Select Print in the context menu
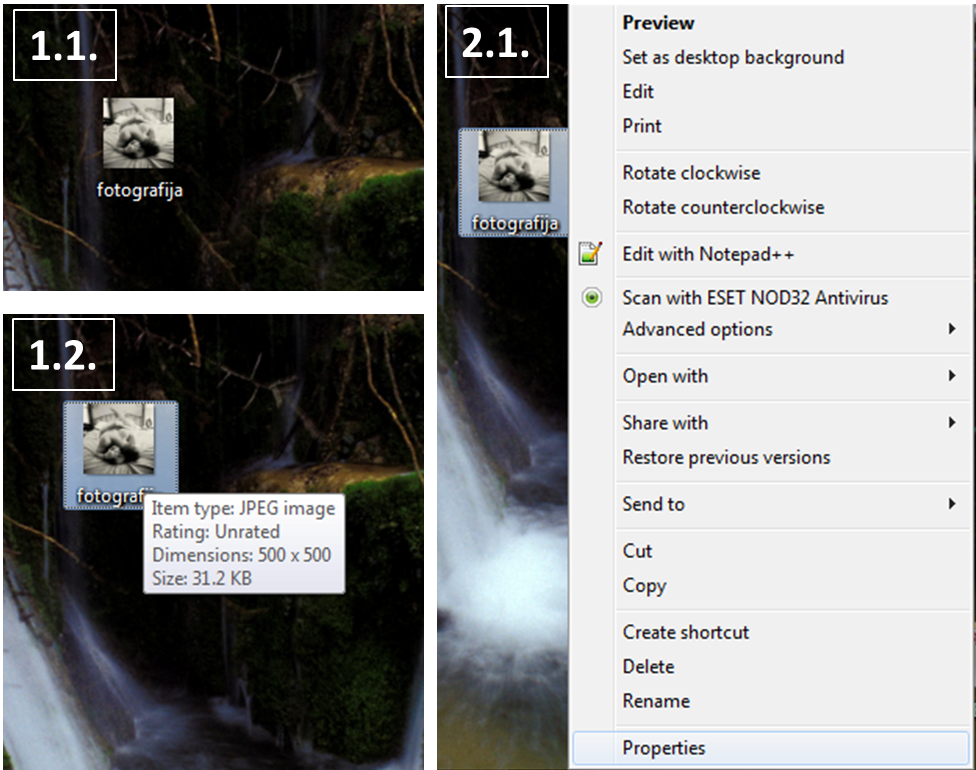 click(642, 126)
